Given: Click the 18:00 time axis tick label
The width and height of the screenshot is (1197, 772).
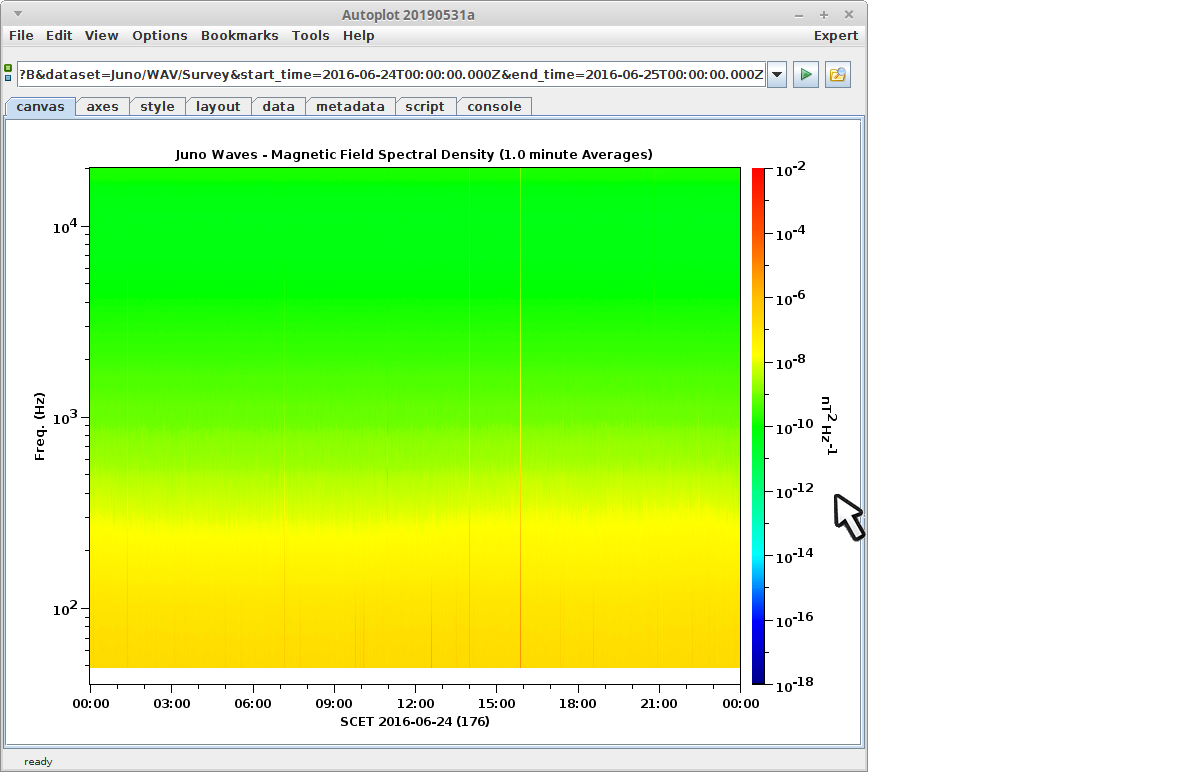Looking at the screenshot, I should coord(577,704).
